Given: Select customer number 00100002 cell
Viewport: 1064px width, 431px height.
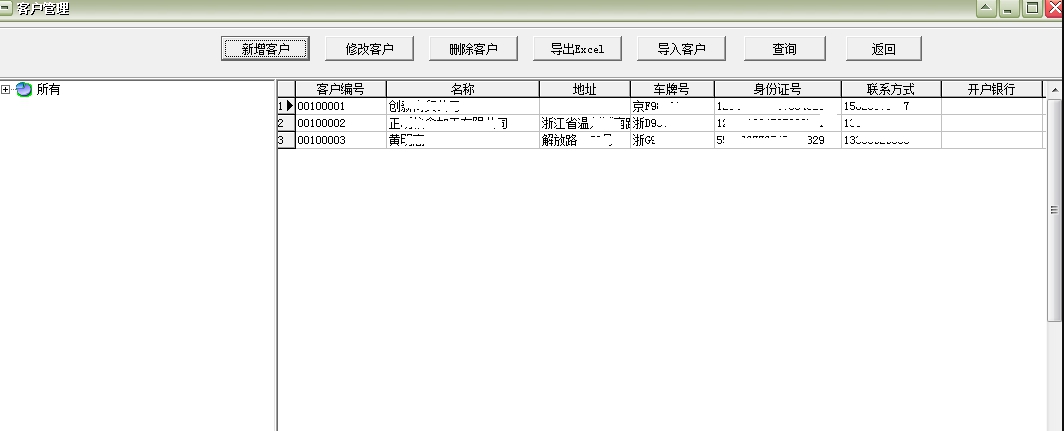Looking at the screenshot, I should point(341,123).
